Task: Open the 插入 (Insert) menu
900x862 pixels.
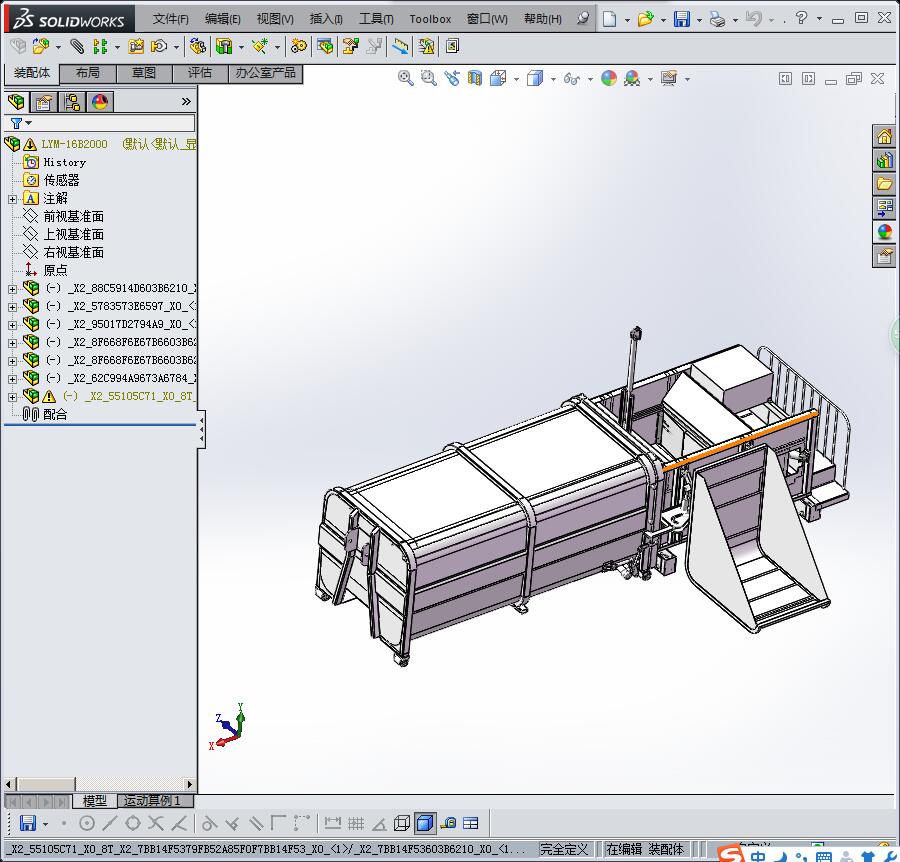Action: 326,19
